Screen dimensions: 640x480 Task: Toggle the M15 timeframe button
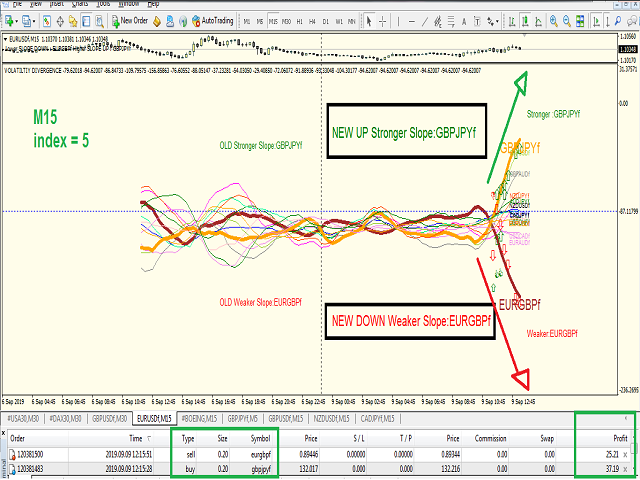click(x=273, y=21)
